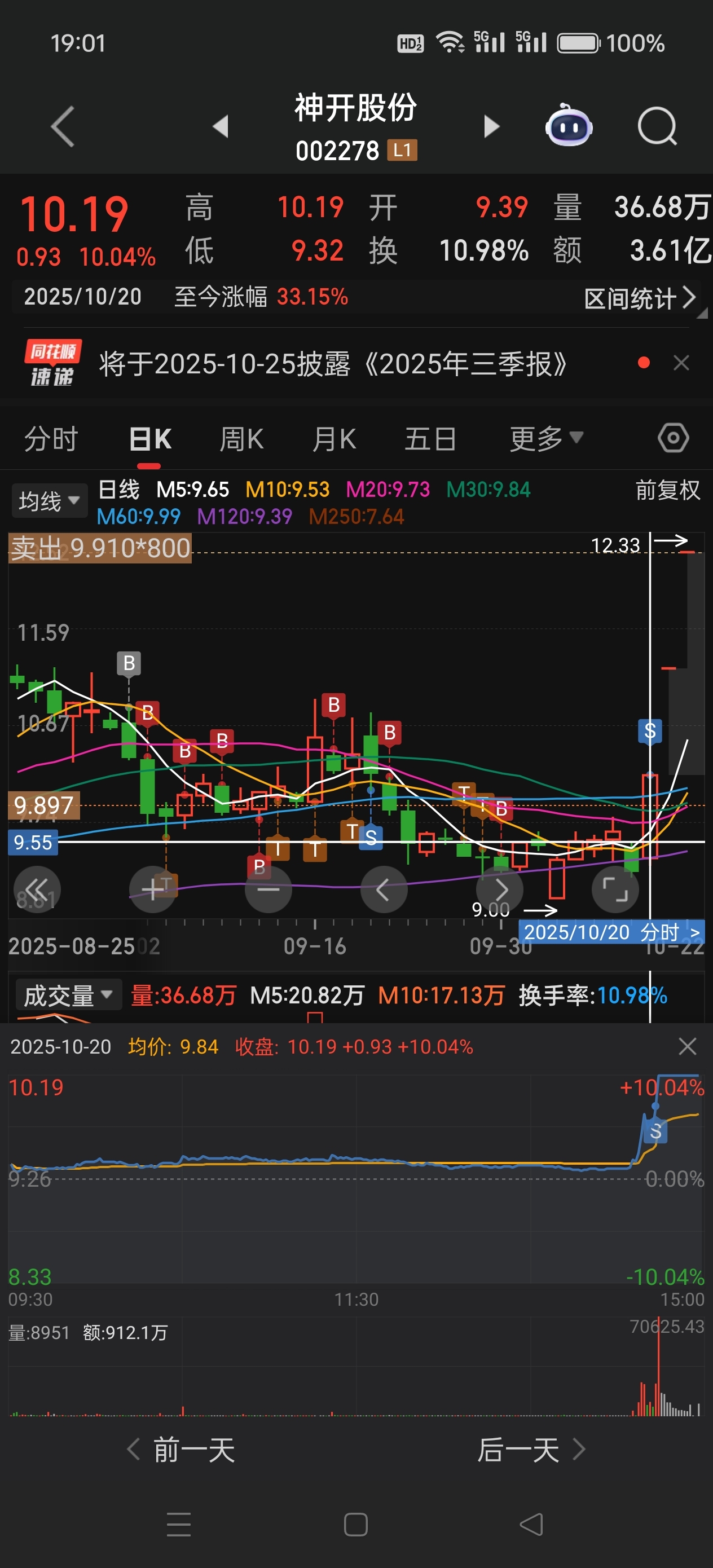Tap the gray B marker above the candles

click(129, 663)
